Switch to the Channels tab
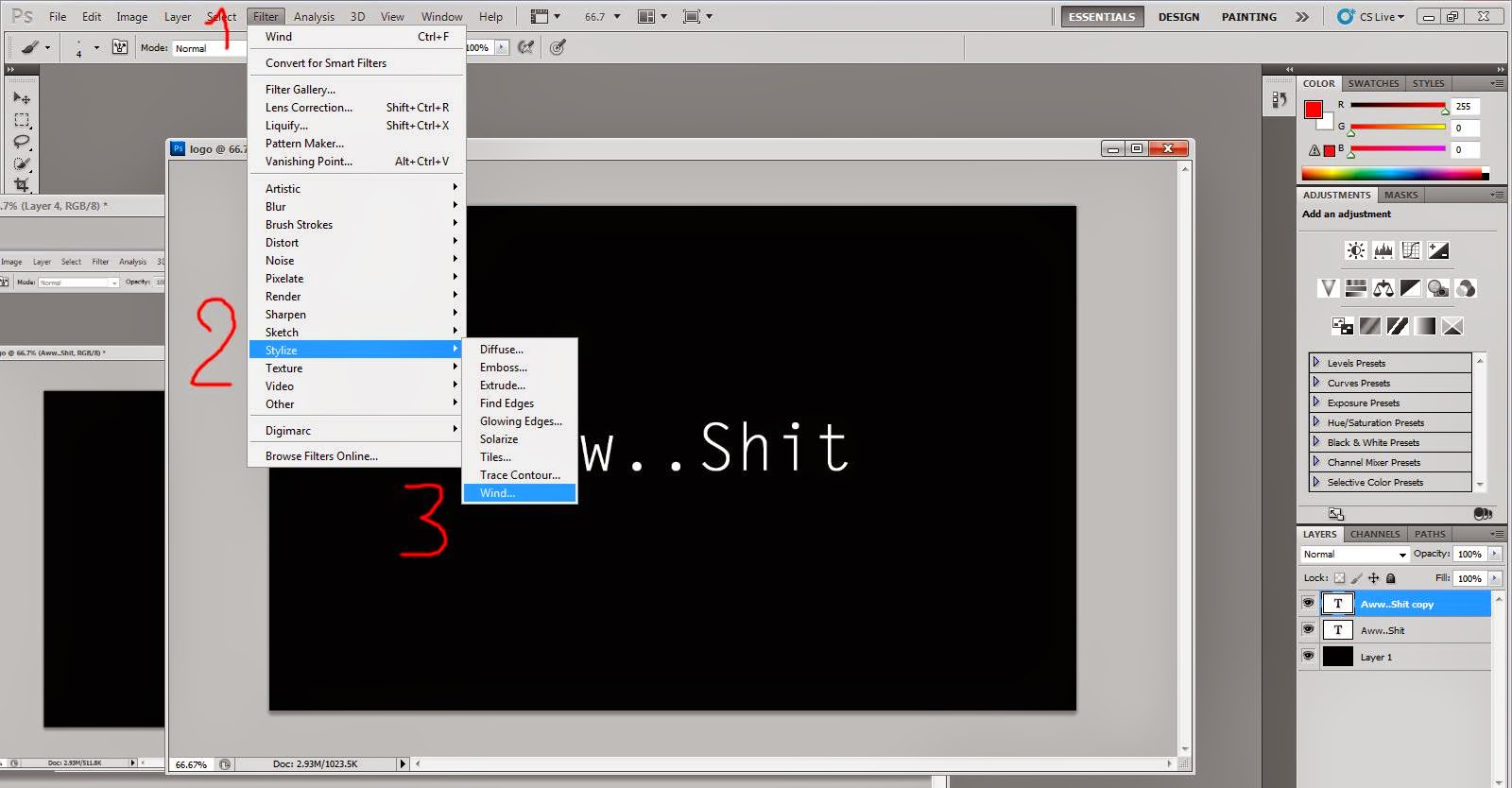 coord(1374,534)
